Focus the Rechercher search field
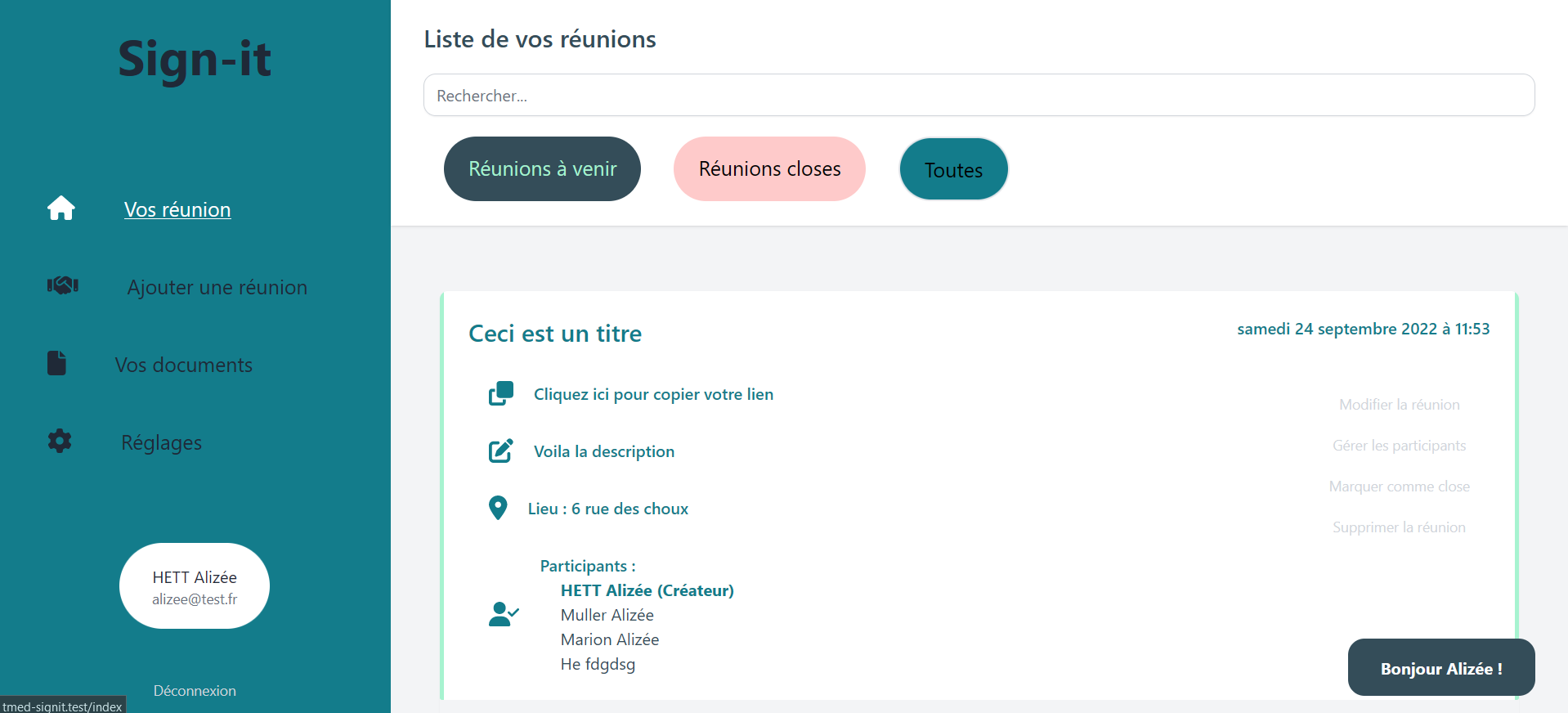Screen dimensions: 1568x713 coord(979,96)
